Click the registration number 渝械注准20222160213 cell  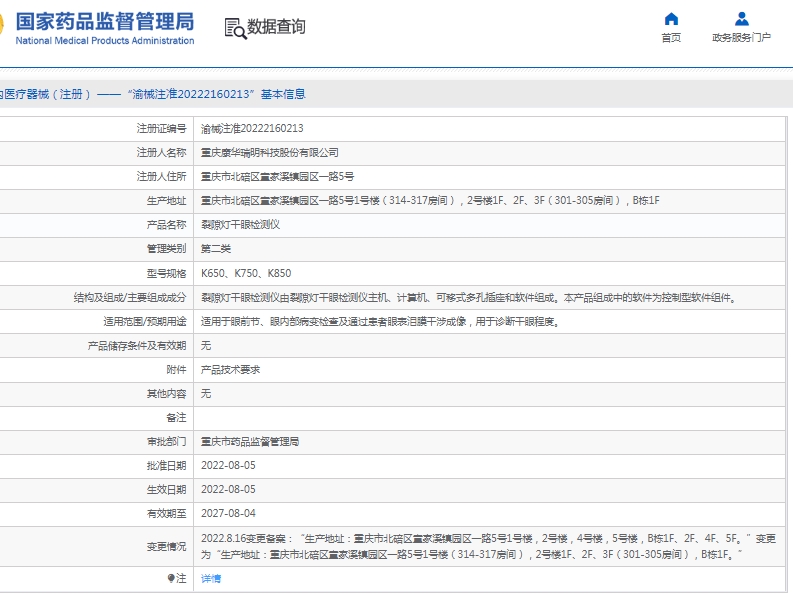tap(252, 129)
